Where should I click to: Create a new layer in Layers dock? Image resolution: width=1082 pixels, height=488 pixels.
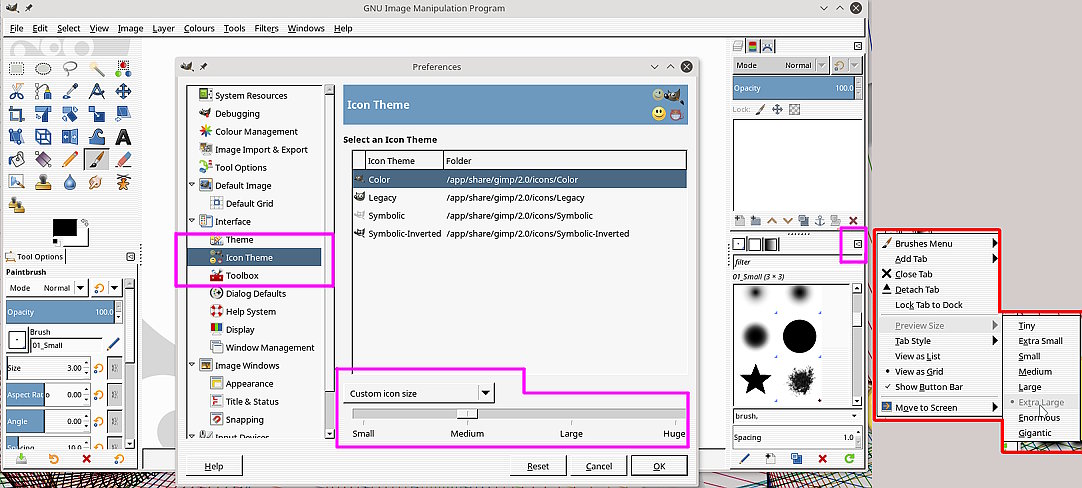click(740, 221)
